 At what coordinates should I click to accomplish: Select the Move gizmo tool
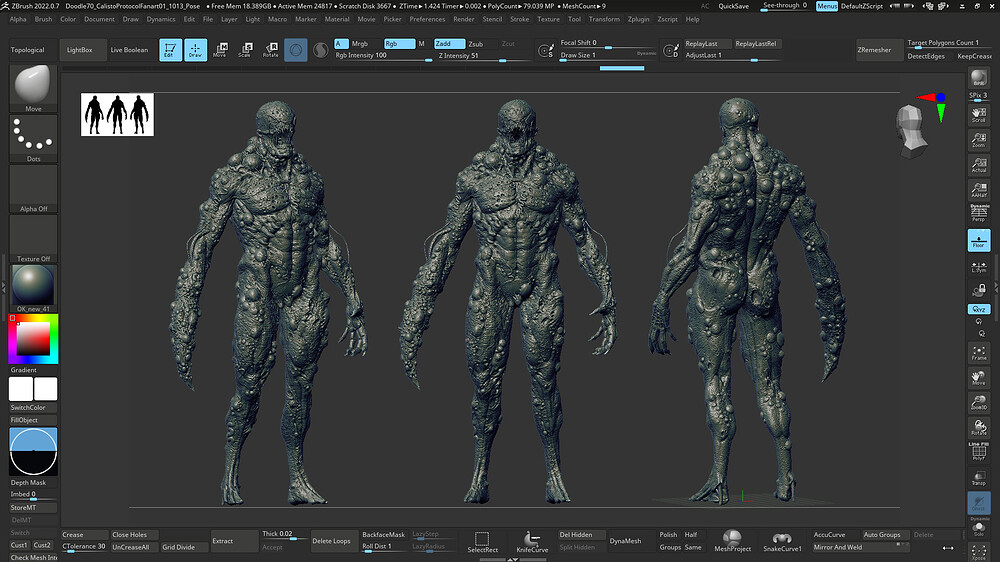tap(220, 50)
